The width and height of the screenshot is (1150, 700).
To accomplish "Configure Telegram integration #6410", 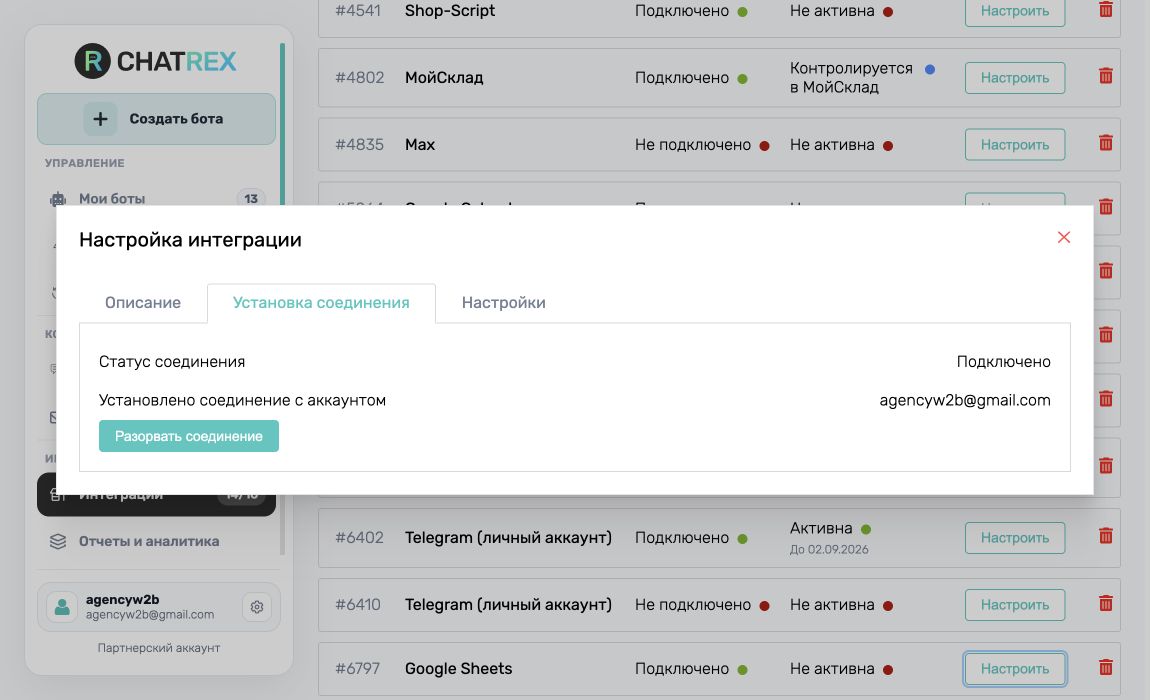I will coord(1014,605).
